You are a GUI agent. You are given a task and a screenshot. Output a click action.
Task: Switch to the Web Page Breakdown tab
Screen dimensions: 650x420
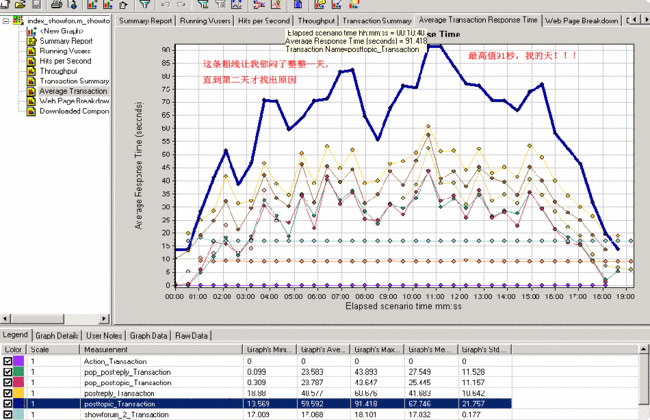click(582, 21)
